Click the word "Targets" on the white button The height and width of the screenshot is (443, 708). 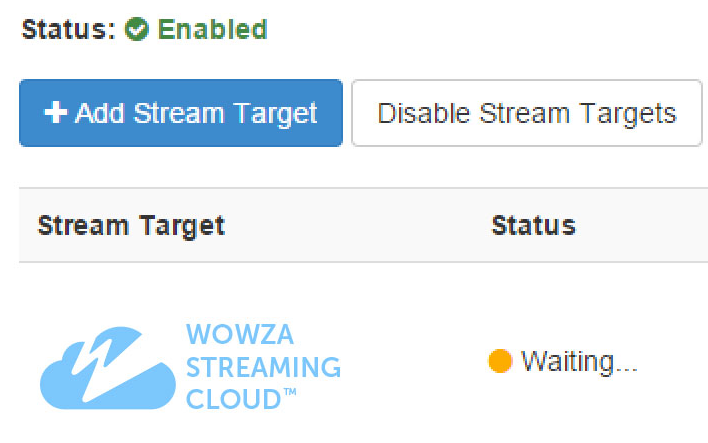click(x=630, y=113)
